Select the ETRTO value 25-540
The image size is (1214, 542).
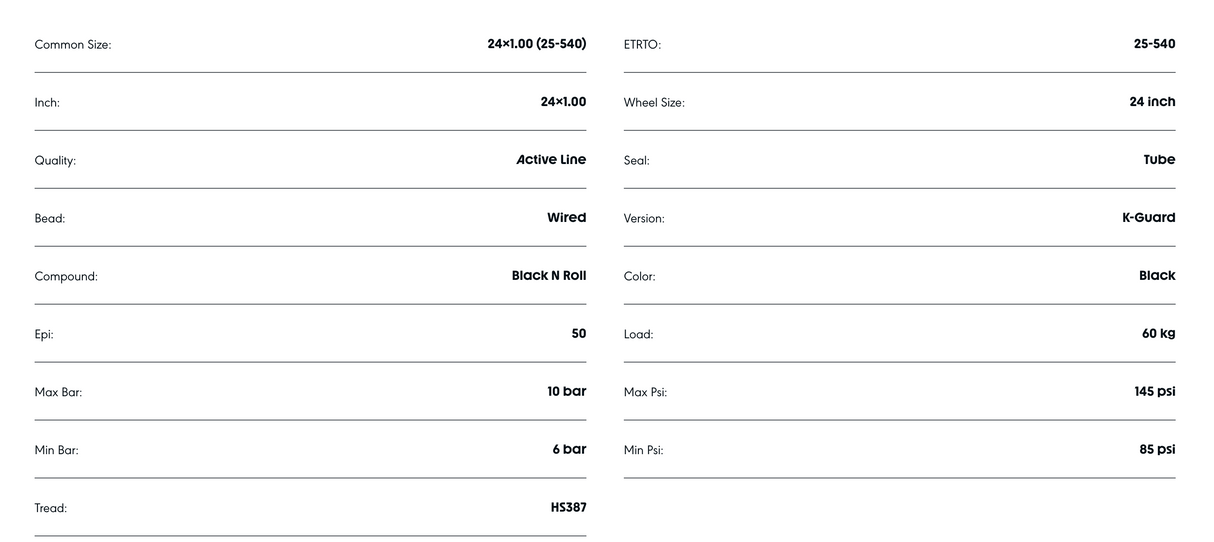(x=1154, y=44)
